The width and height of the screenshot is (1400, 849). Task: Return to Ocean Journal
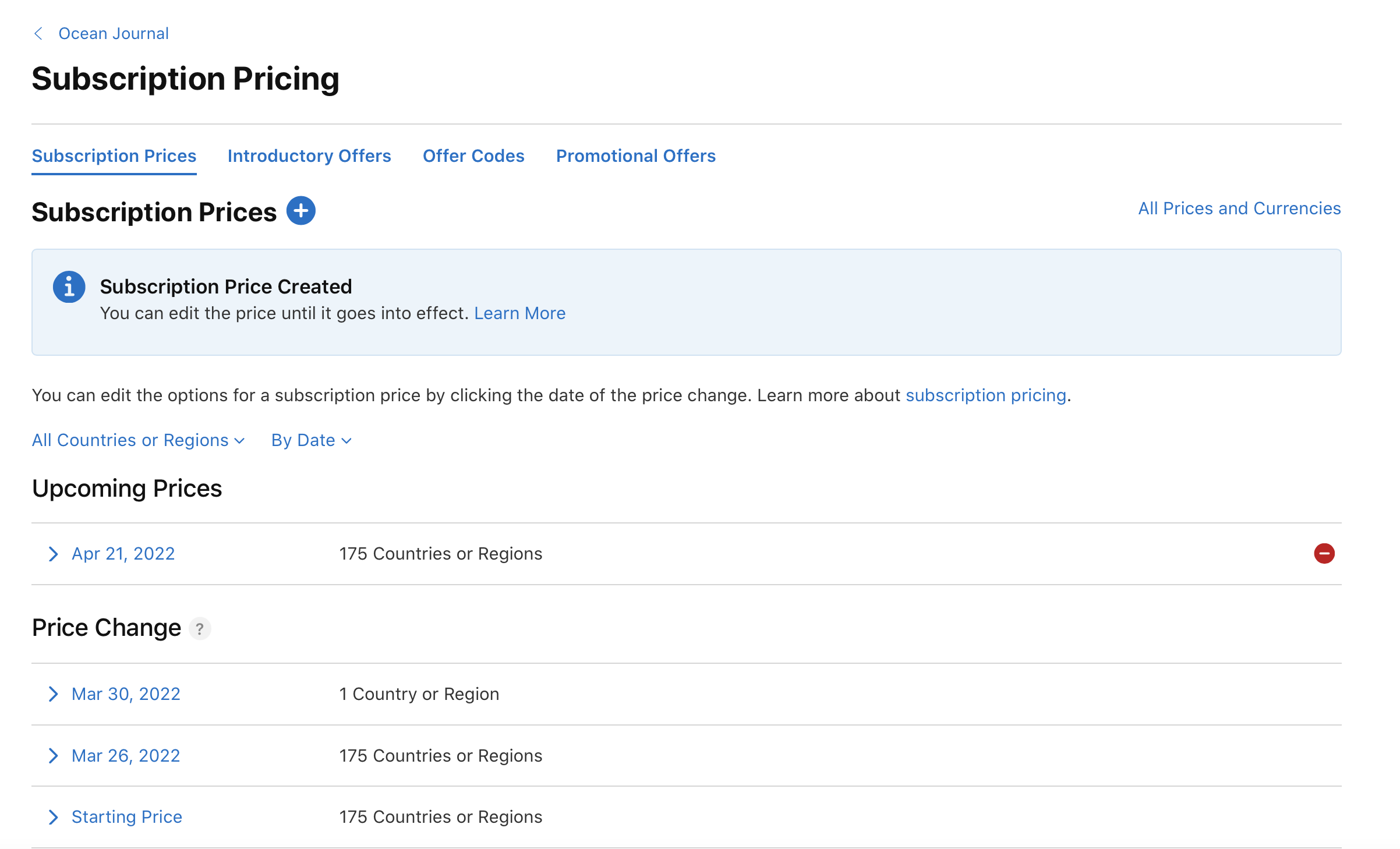point(113,33)
